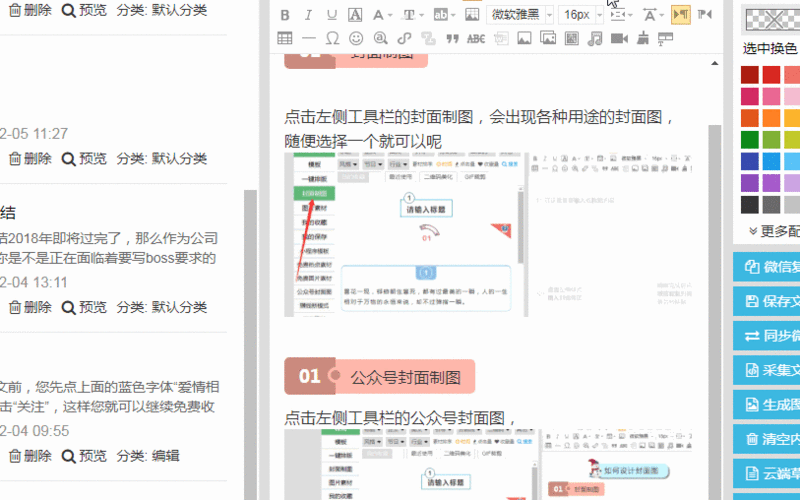Pick the purple color swatch
The height and width of the screenshot is (500, 800).
tap(749, 183)
